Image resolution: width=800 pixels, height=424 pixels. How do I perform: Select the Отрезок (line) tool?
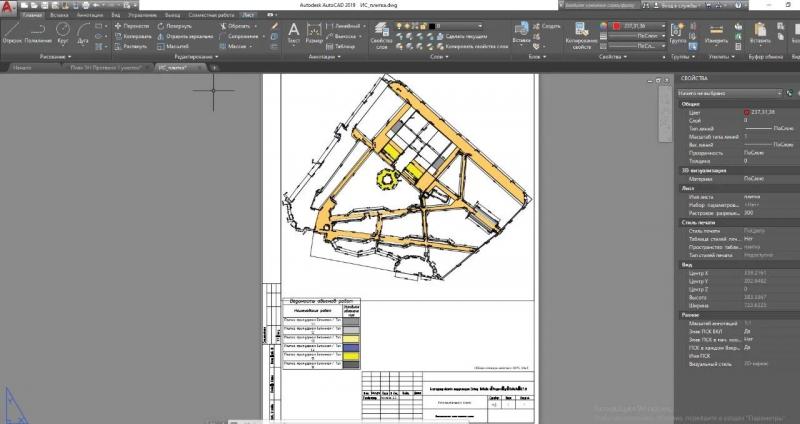point(11,34)
